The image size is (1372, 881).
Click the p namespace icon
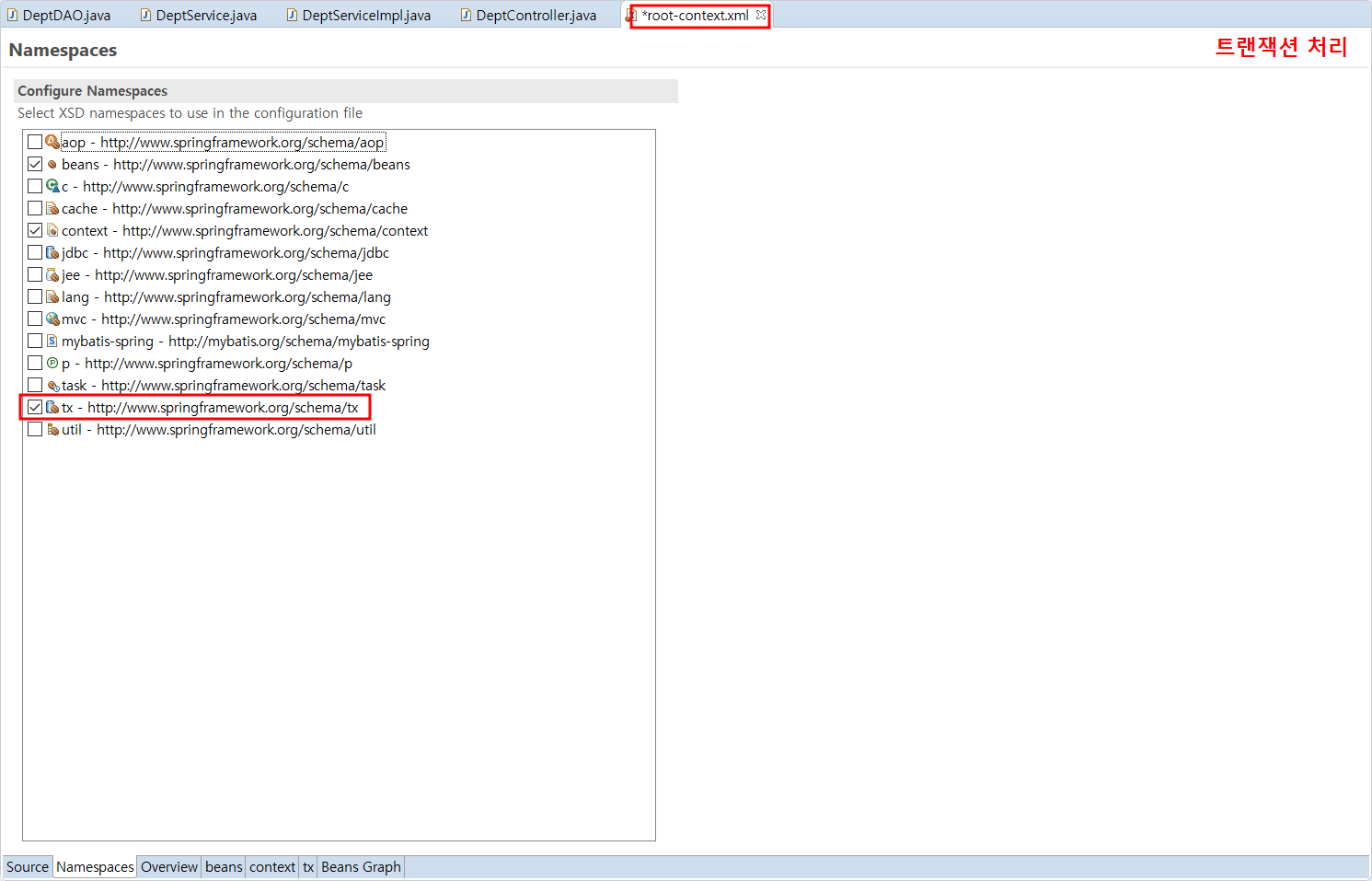(x=52, y=363)
